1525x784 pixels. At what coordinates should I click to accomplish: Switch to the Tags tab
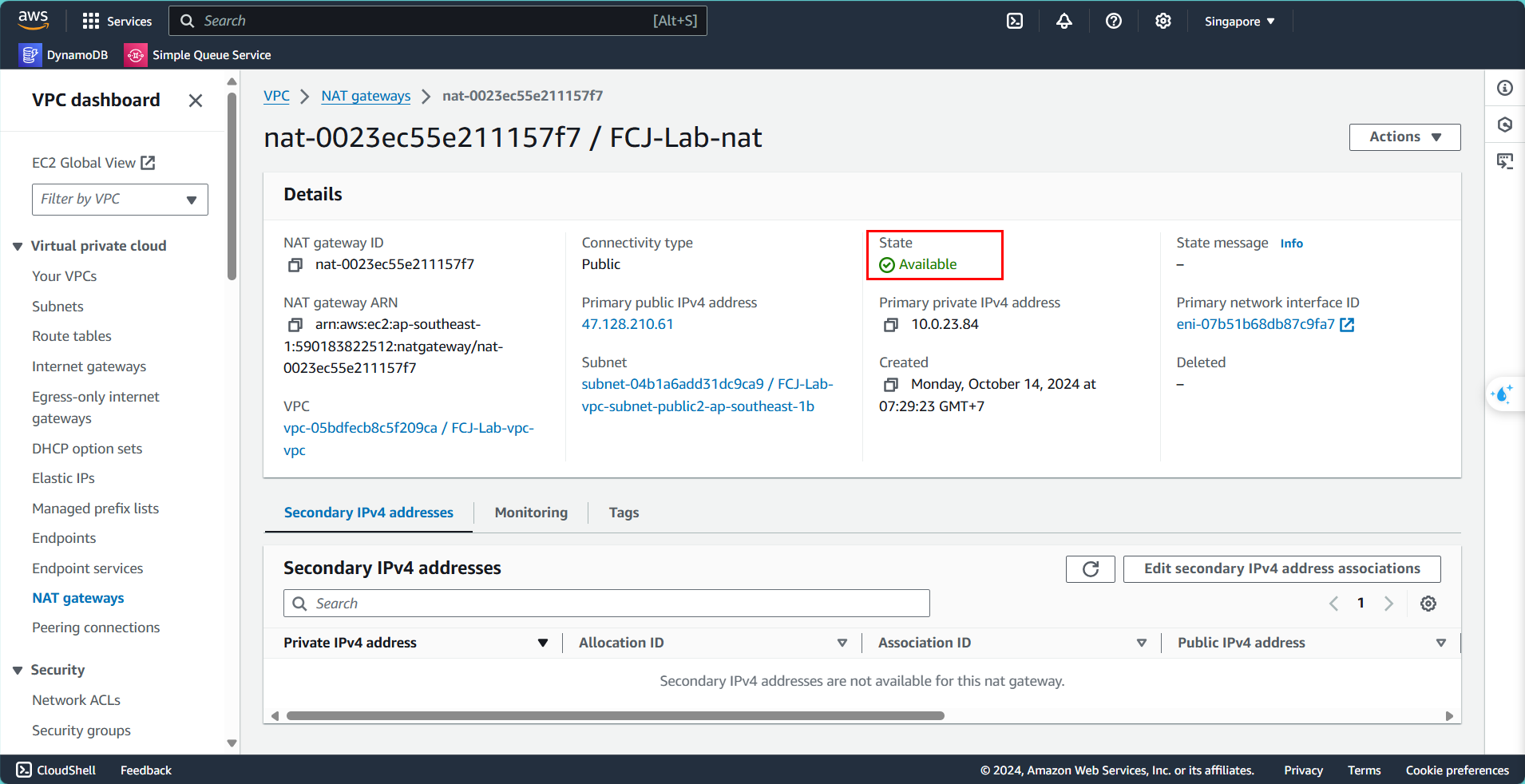tap(624, 513)
